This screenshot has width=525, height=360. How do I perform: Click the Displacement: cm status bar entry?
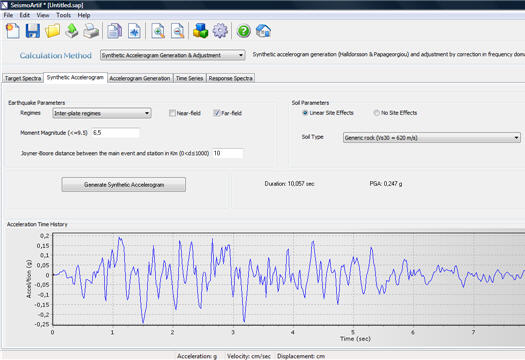(x=301, y=356)
